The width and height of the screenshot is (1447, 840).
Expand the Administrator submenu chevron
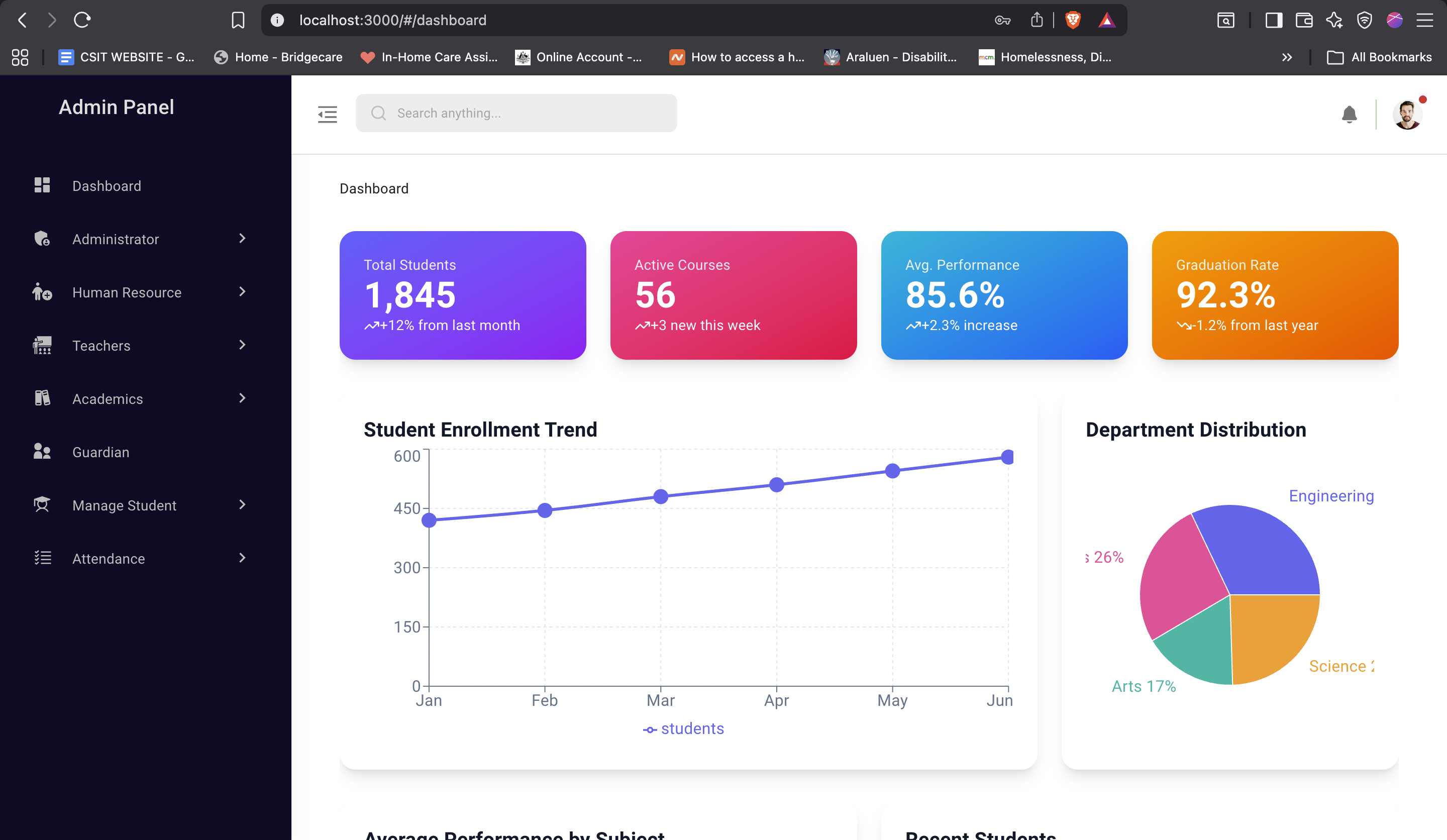[x=242, y=238]
